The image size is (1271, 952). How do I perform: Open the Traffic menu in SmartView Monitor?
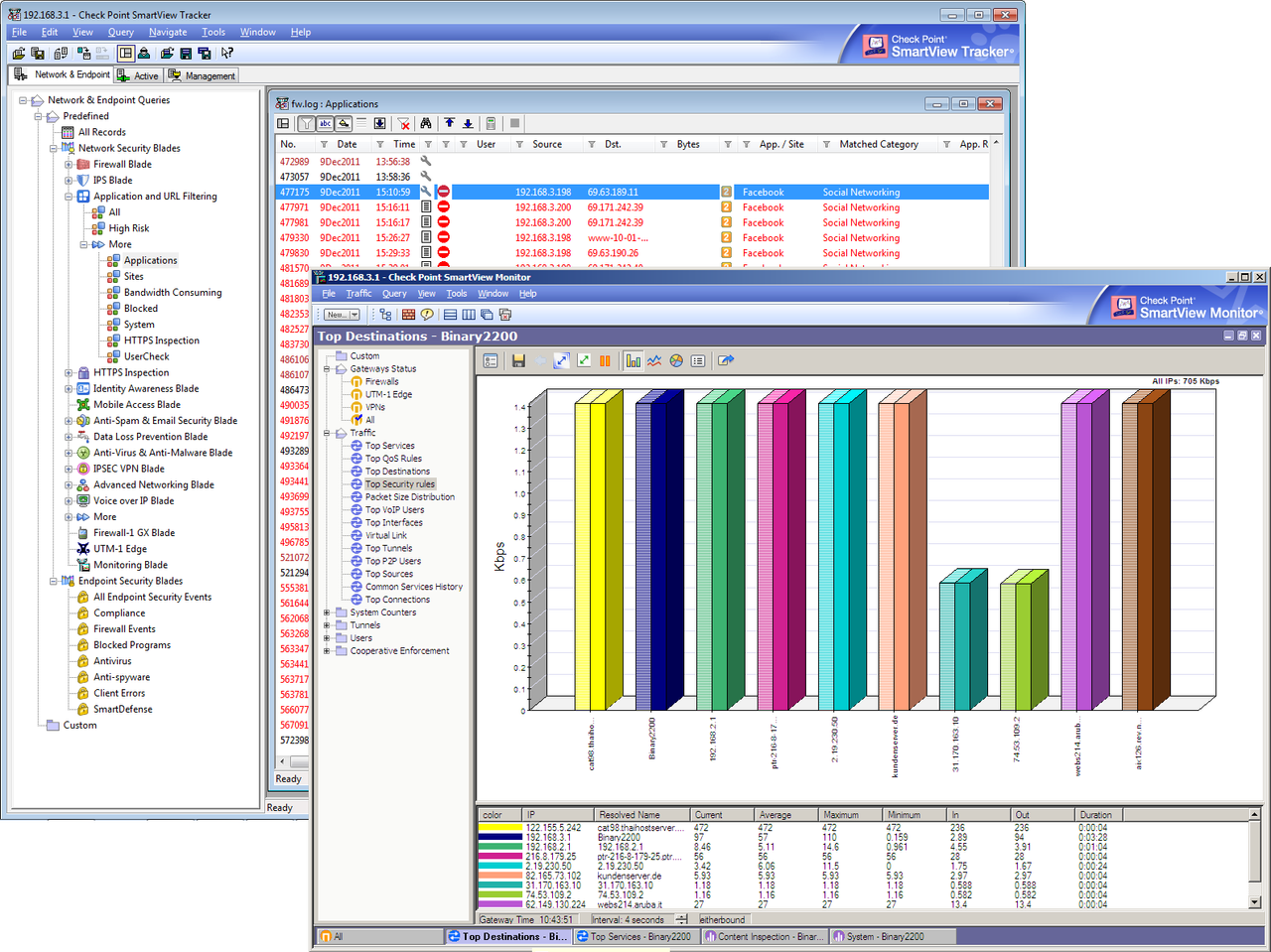(358, 294)
